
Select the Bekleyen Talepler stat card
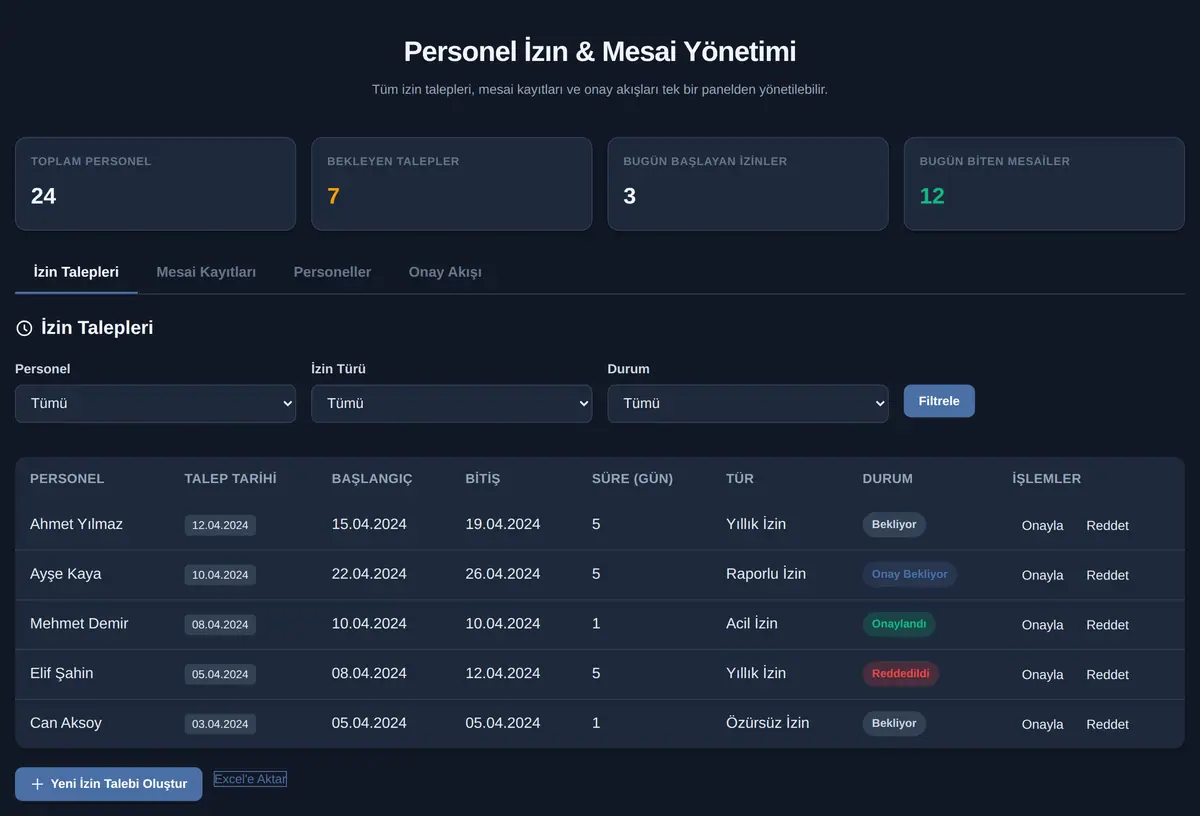point(452,184)
